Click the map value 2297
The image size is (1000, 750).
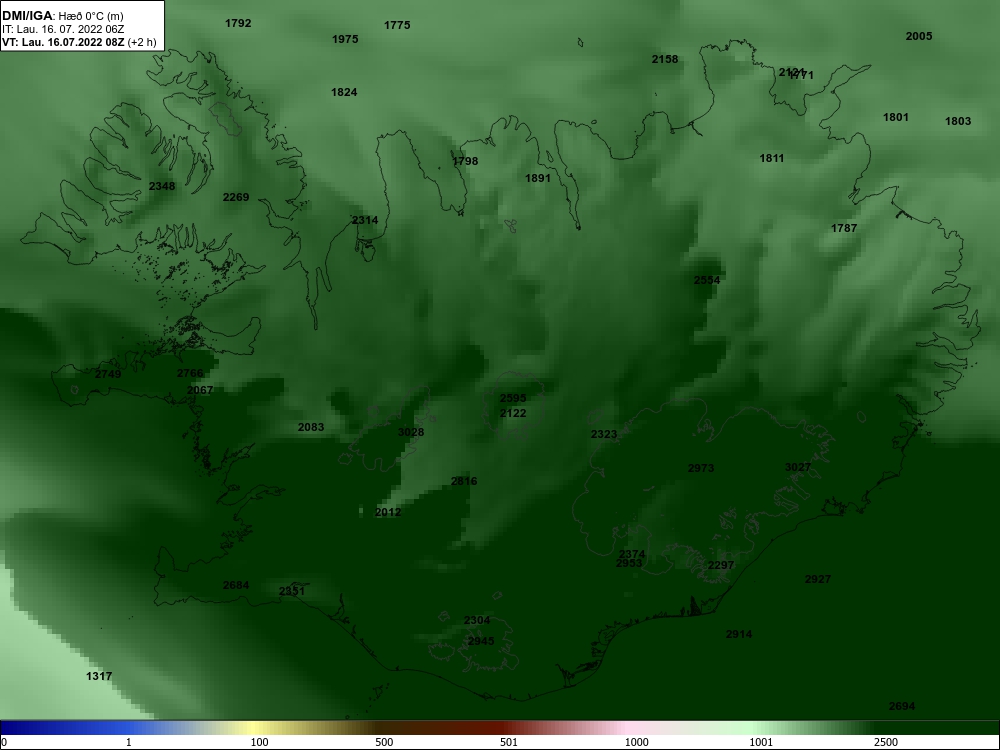[x=721, y=566]
